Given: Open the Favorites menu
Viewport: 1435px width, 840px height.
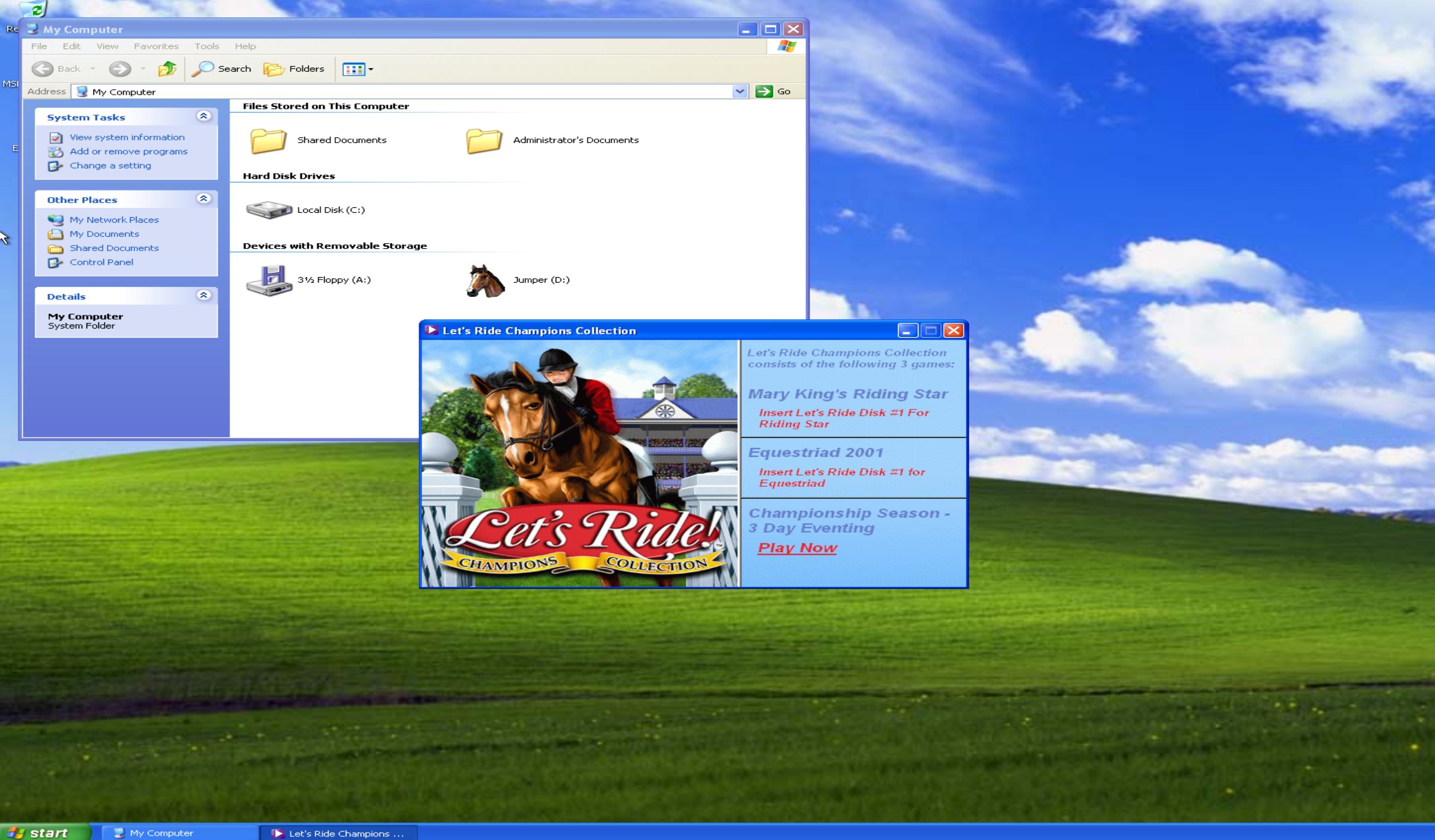Looking at the screenshot, I should pyautogui.click(x=156, y=46).
